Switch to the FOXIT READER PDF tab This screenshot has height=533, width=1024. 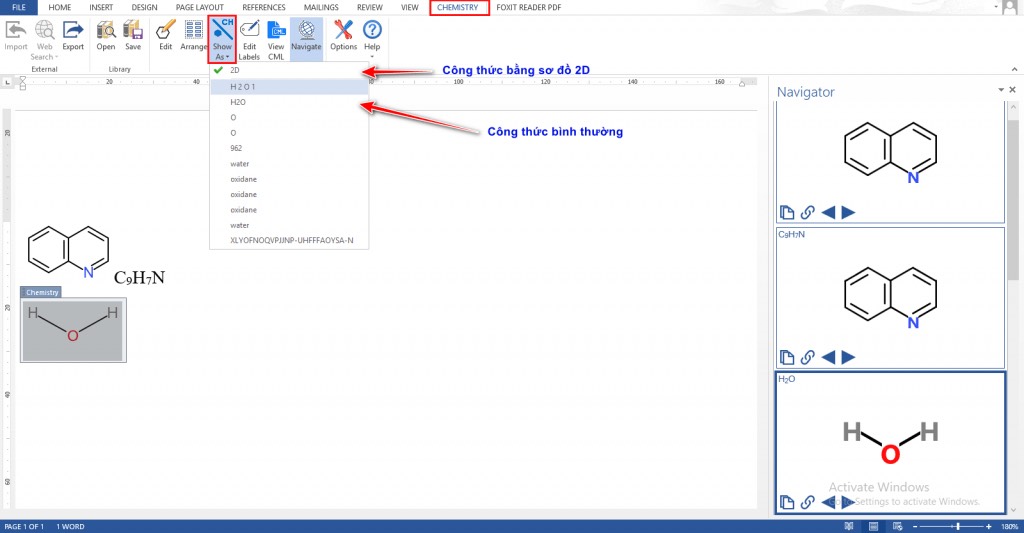pyautogui.click(x=529, y=7)
